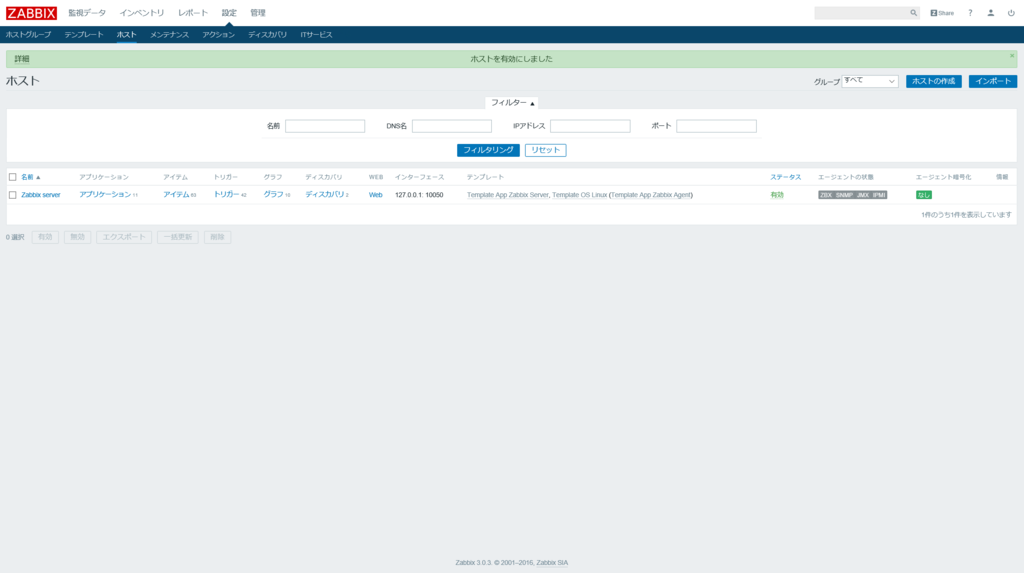Click the ZBX agent status badge
This screenshot has height=573, width=1024.
(826, 195)
